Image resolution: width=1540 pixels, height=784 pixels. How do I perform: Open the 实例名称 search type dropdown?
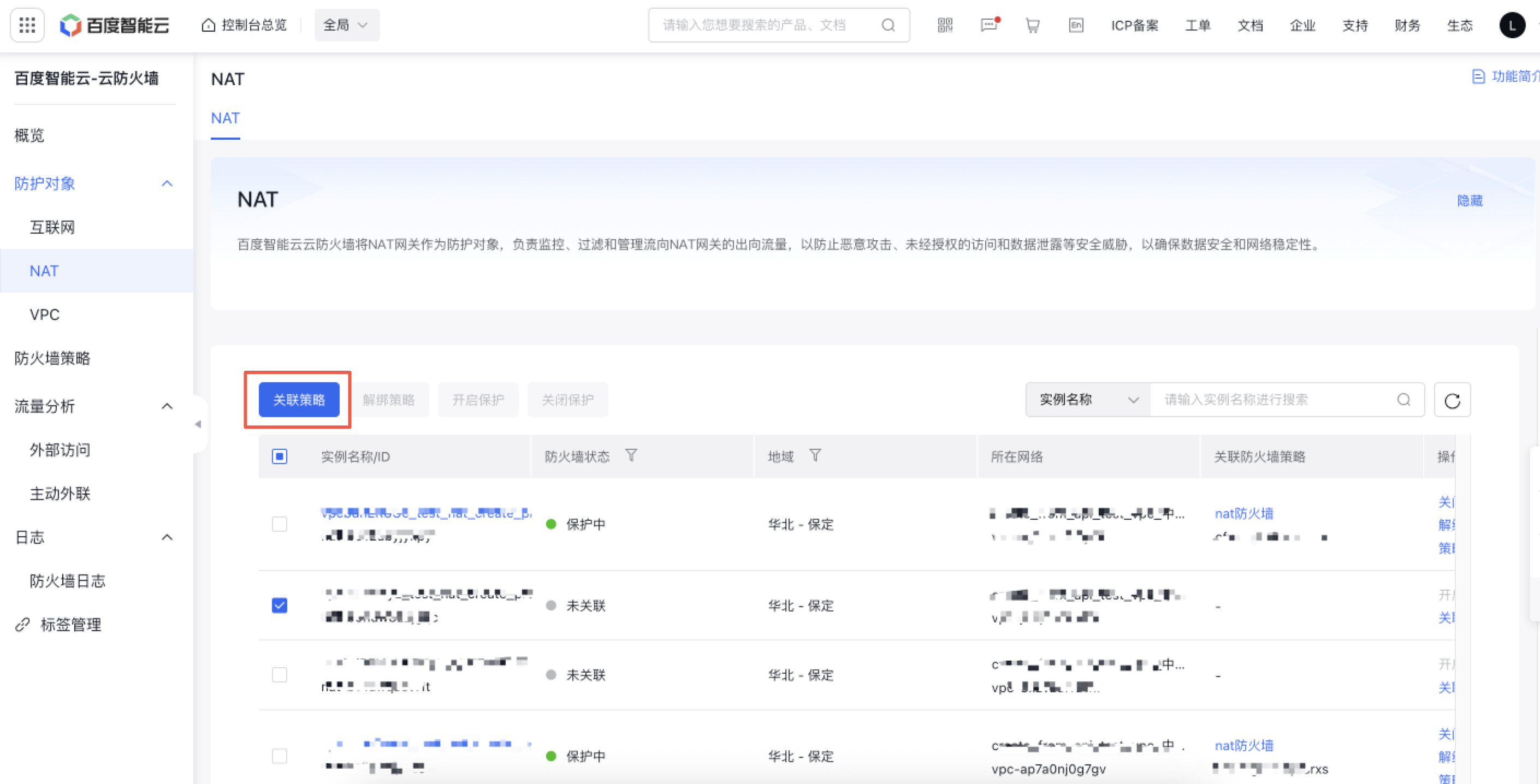pos(1087,400)
